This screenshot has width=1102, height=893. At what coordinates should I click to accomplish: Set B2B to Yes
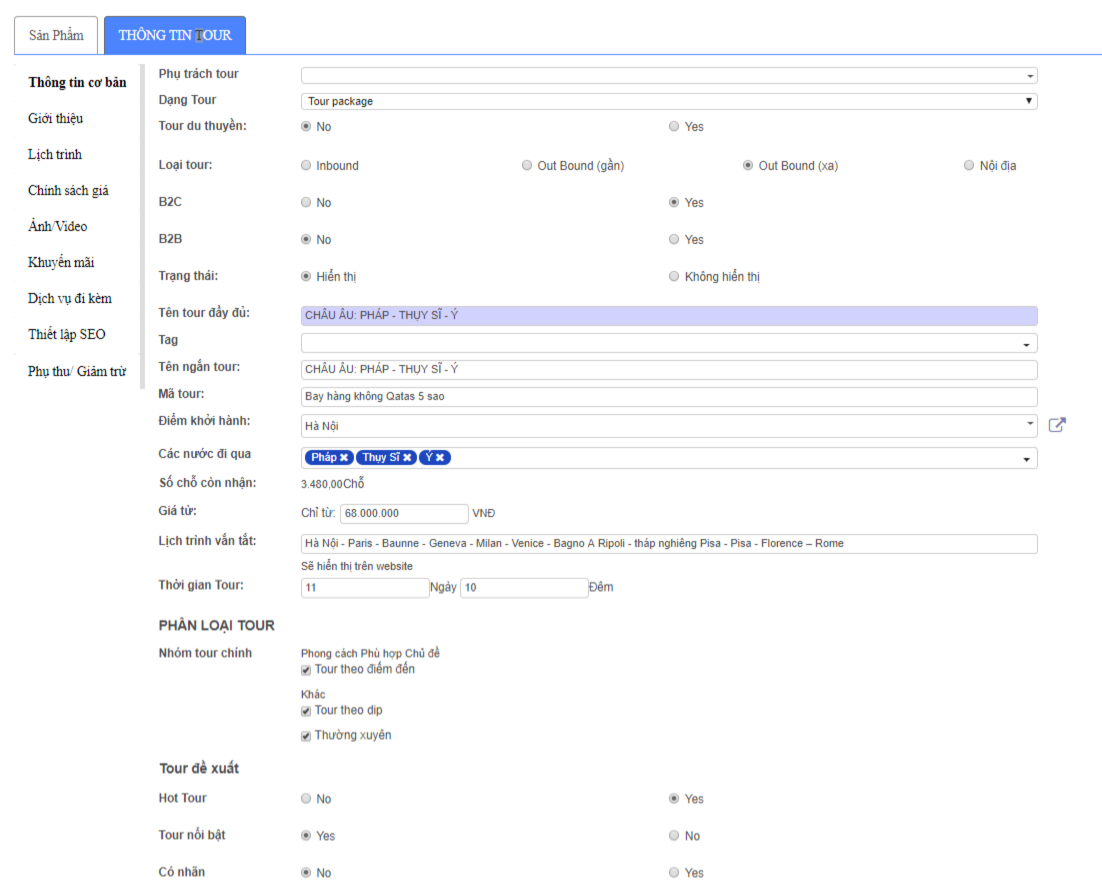pyautogui.click(x=674, y=240)
